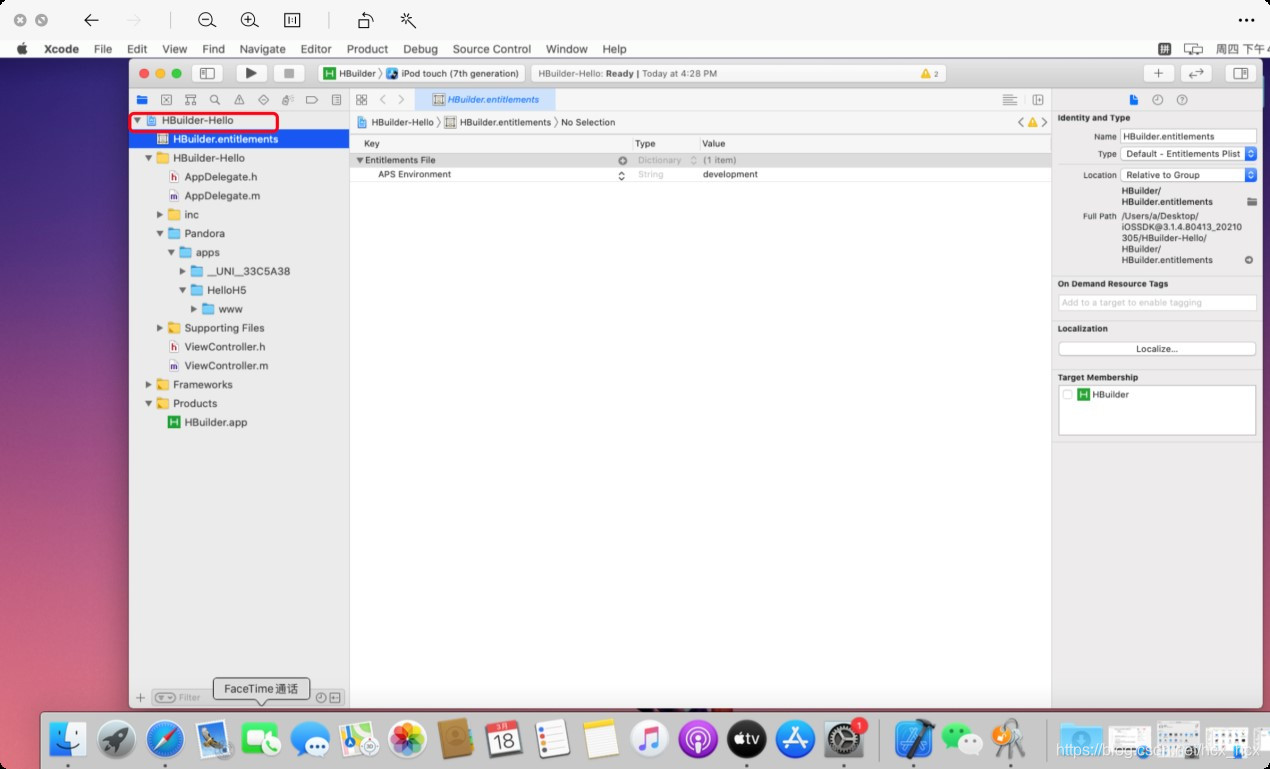Select HBuilder.app under Products
Viewport: 1270px width, 769px height.
point(216,423)
